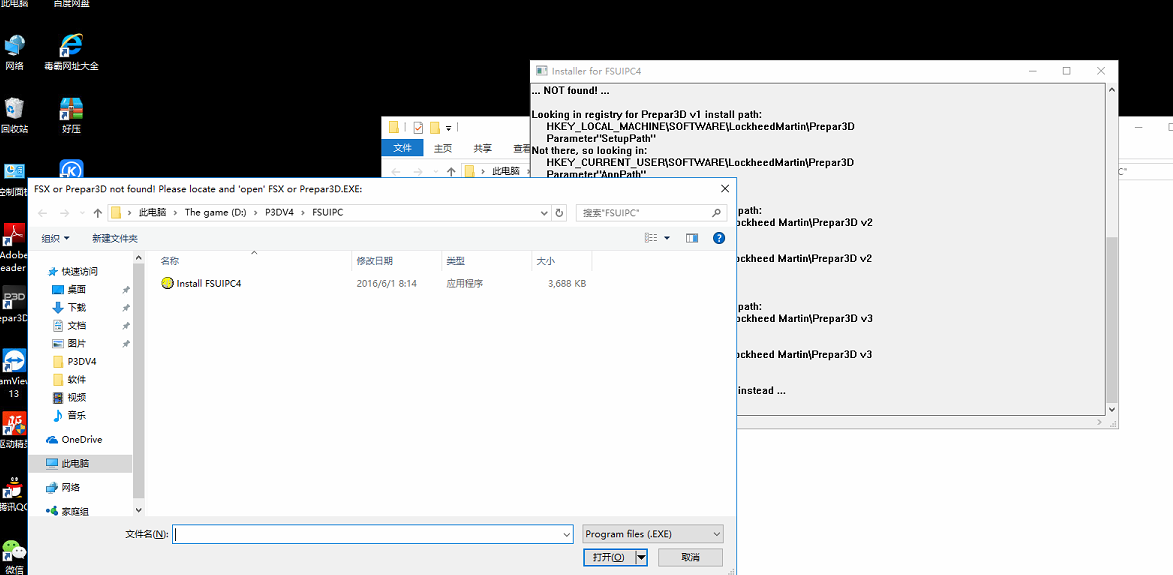
Task: Toggle the preview pane in the dialog
Action: tap(692, 238)
